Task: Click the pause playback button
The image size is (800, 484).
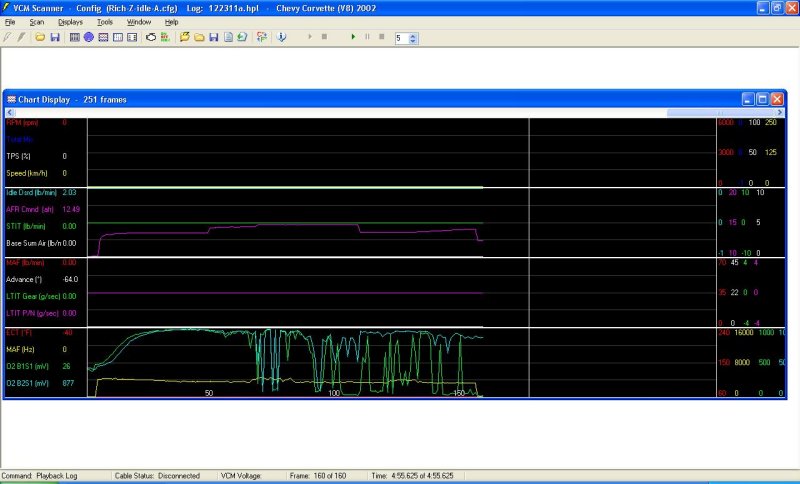Action: (367, 37)
